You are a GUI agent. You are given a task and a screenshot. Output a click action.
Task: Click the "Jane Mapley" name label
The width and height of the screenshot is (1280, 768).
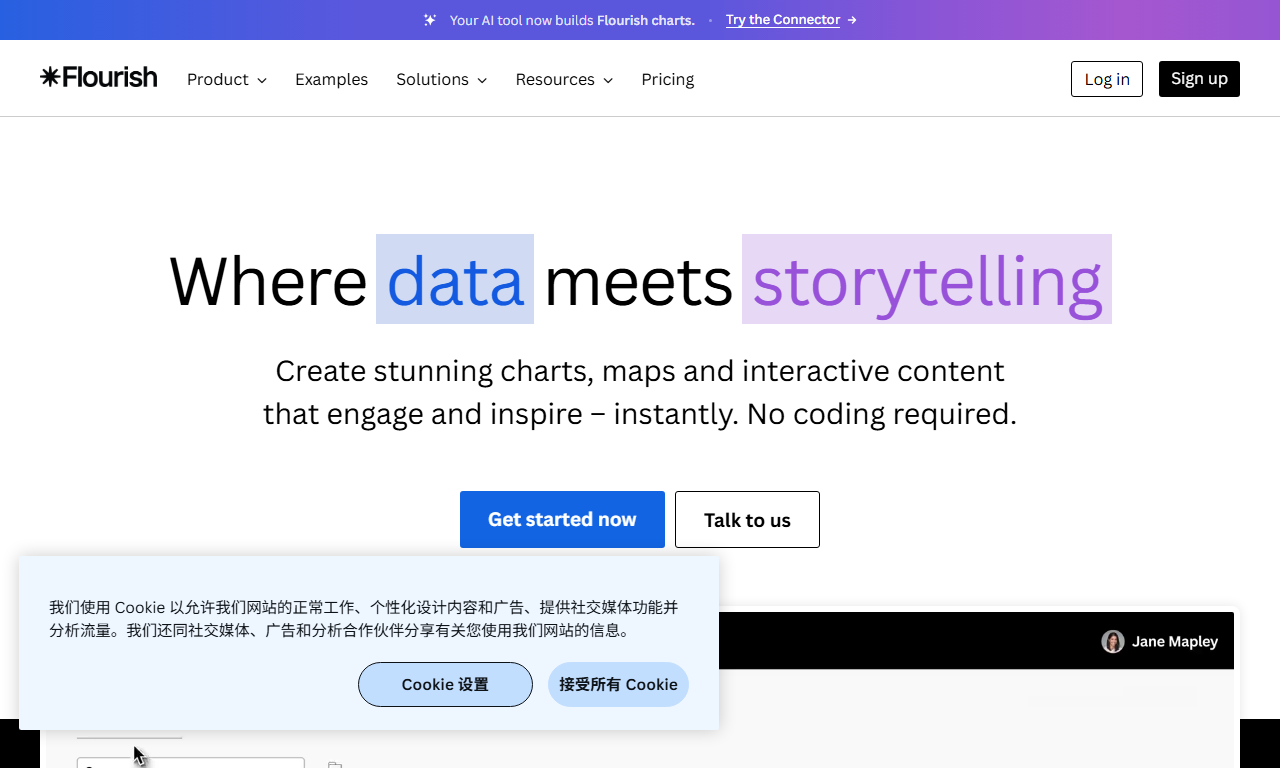pos(1175,642)
